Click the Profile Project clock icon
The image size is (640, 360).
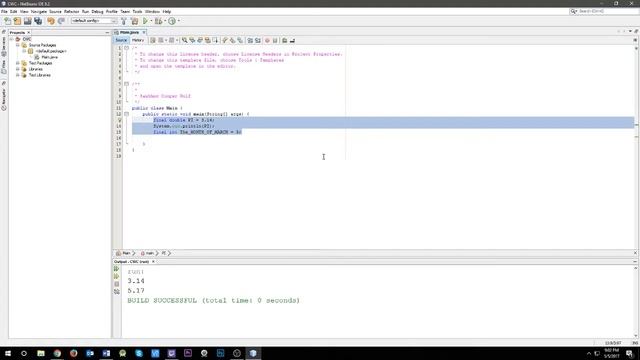(172, 21)
